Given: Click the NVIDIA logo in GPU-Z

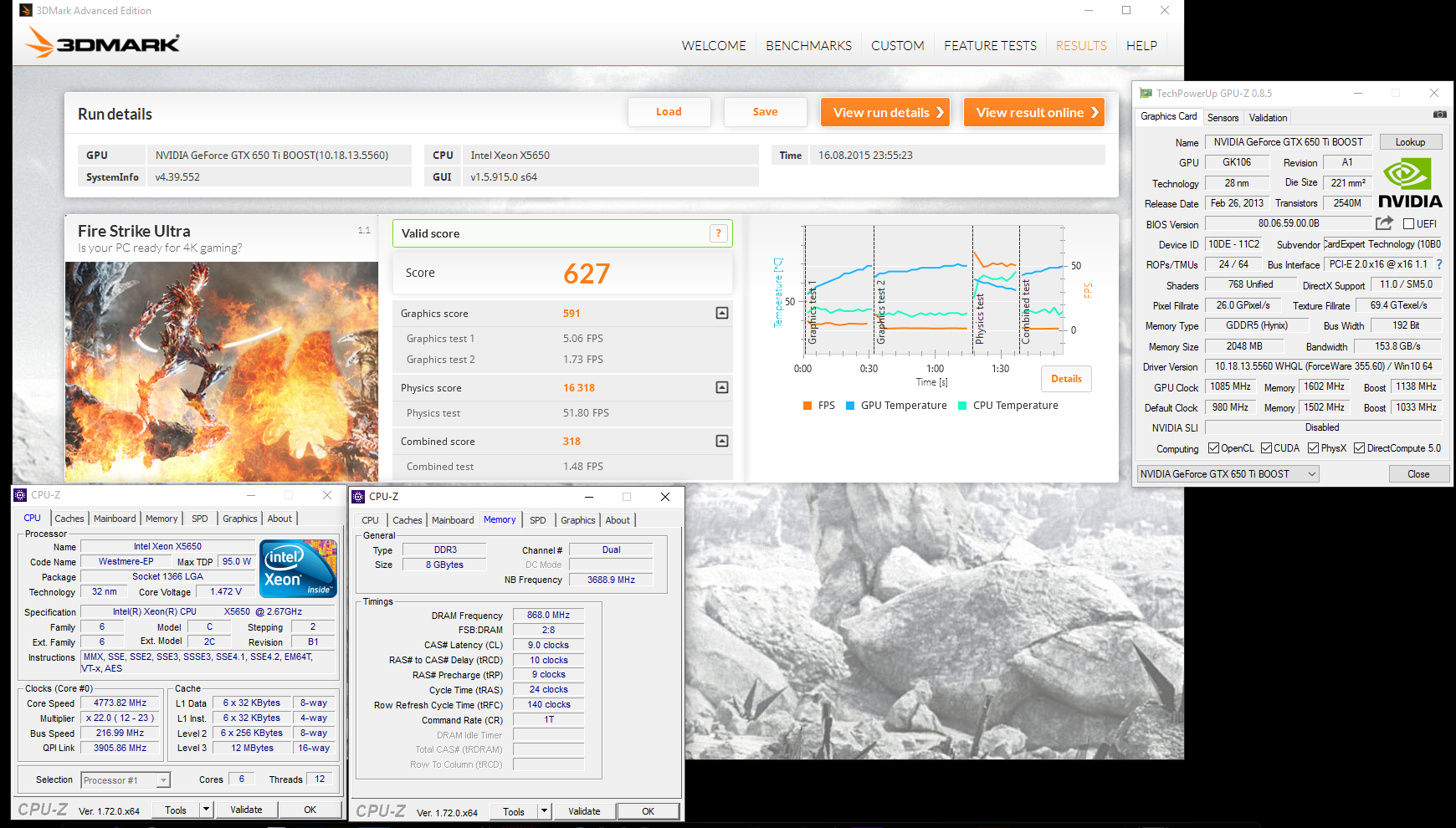Looking at the screenshot, I should (x=1410, y=184).
